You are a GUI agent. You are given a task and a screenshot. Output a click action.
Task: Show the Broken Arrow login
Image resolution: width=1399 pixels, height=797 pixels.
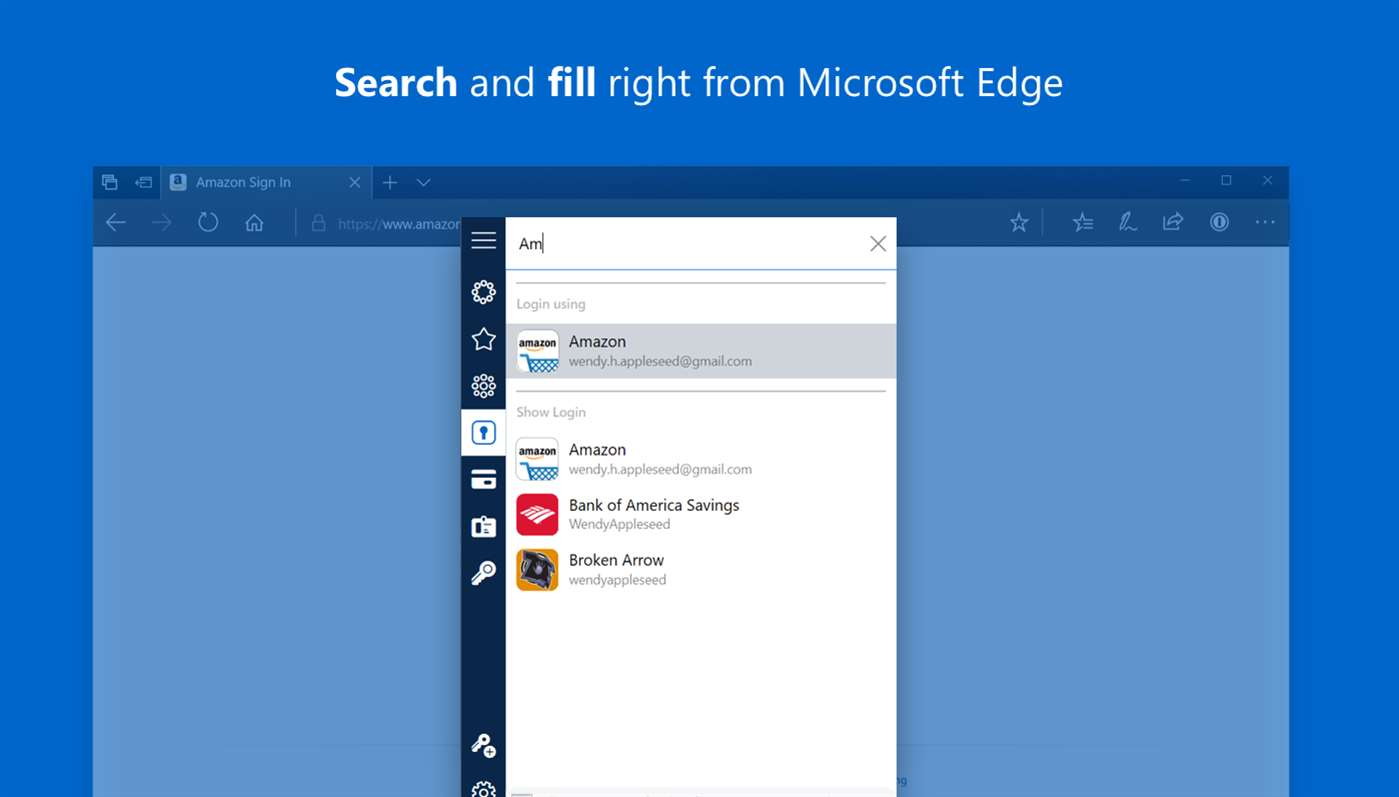(701, 569)
